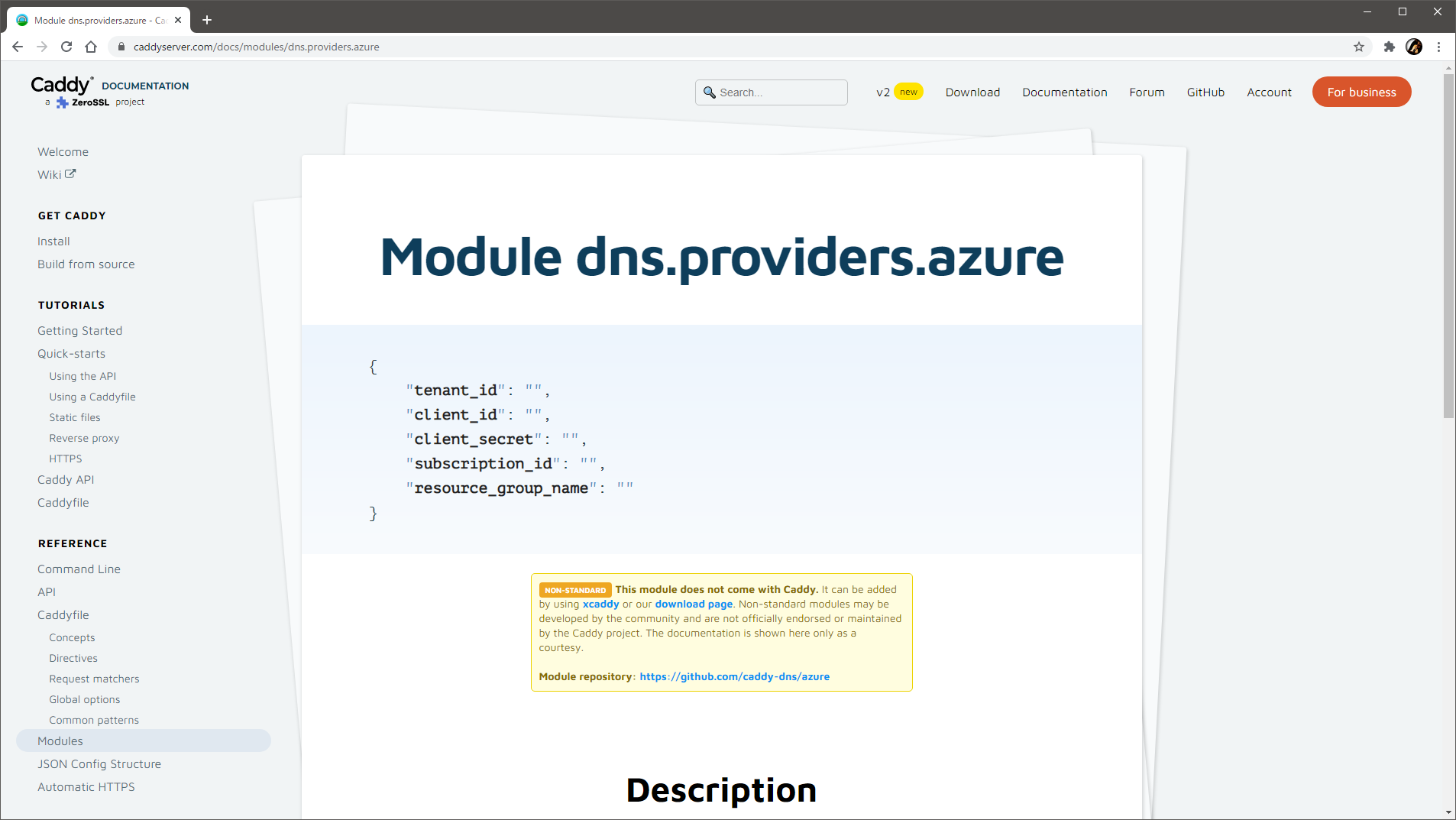Click the browser back arrow
1456x820 pixels.
(17, 47)
